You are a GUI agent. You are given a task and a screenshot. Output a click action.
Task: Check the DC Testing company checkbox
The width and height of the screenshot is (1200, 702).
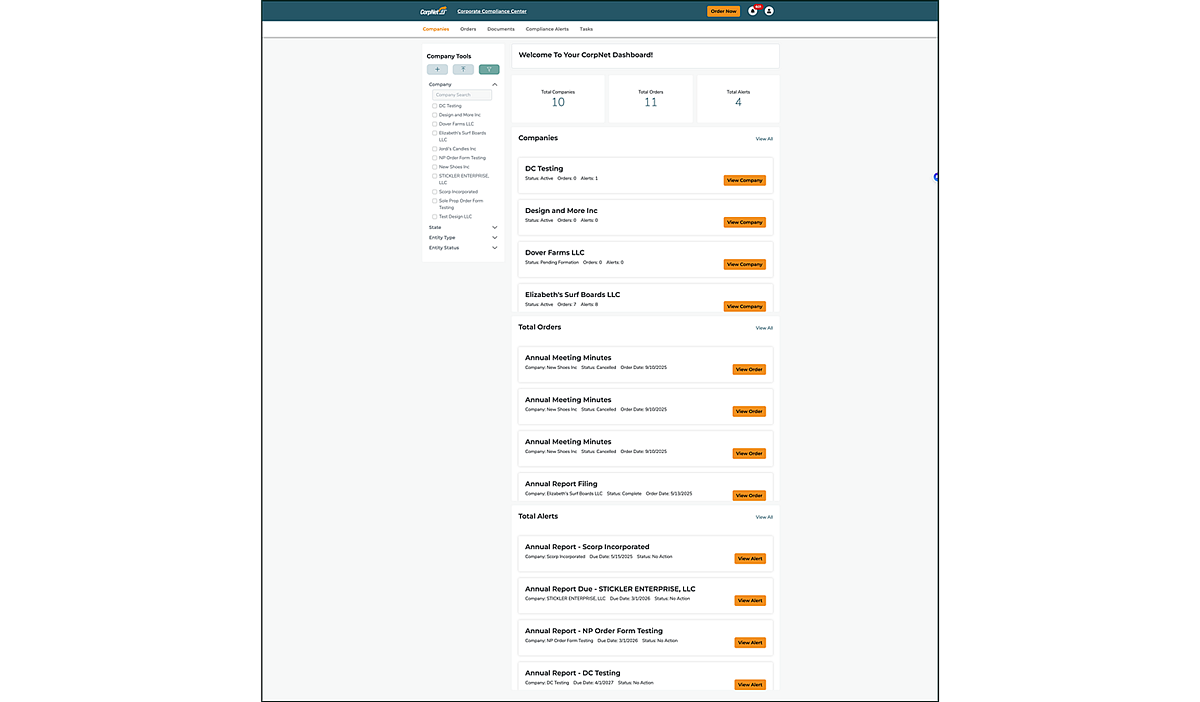click(434, 106)
